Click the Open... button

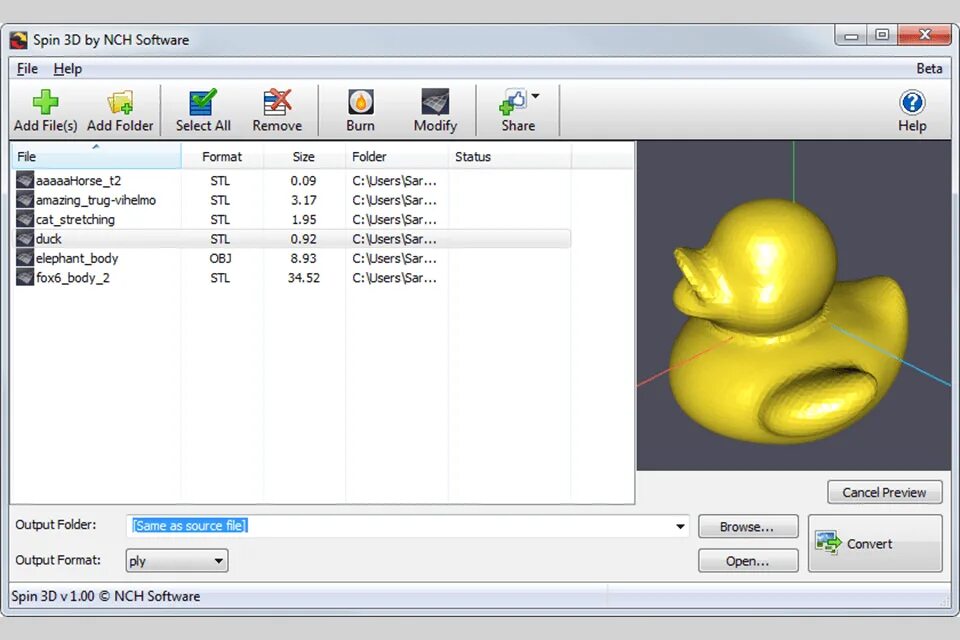[748, 561]
